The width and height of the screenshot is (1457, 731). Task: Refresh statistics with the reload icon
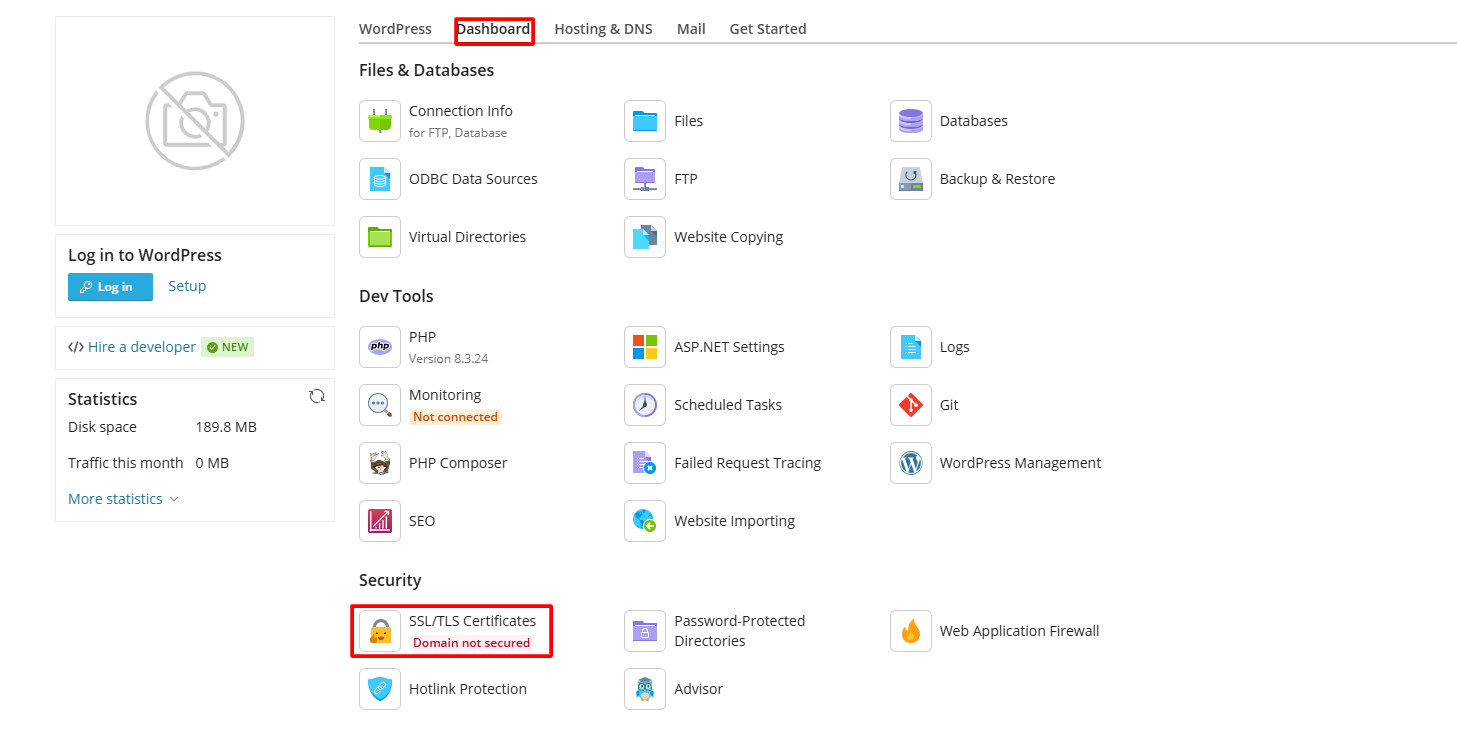(317, 396)
